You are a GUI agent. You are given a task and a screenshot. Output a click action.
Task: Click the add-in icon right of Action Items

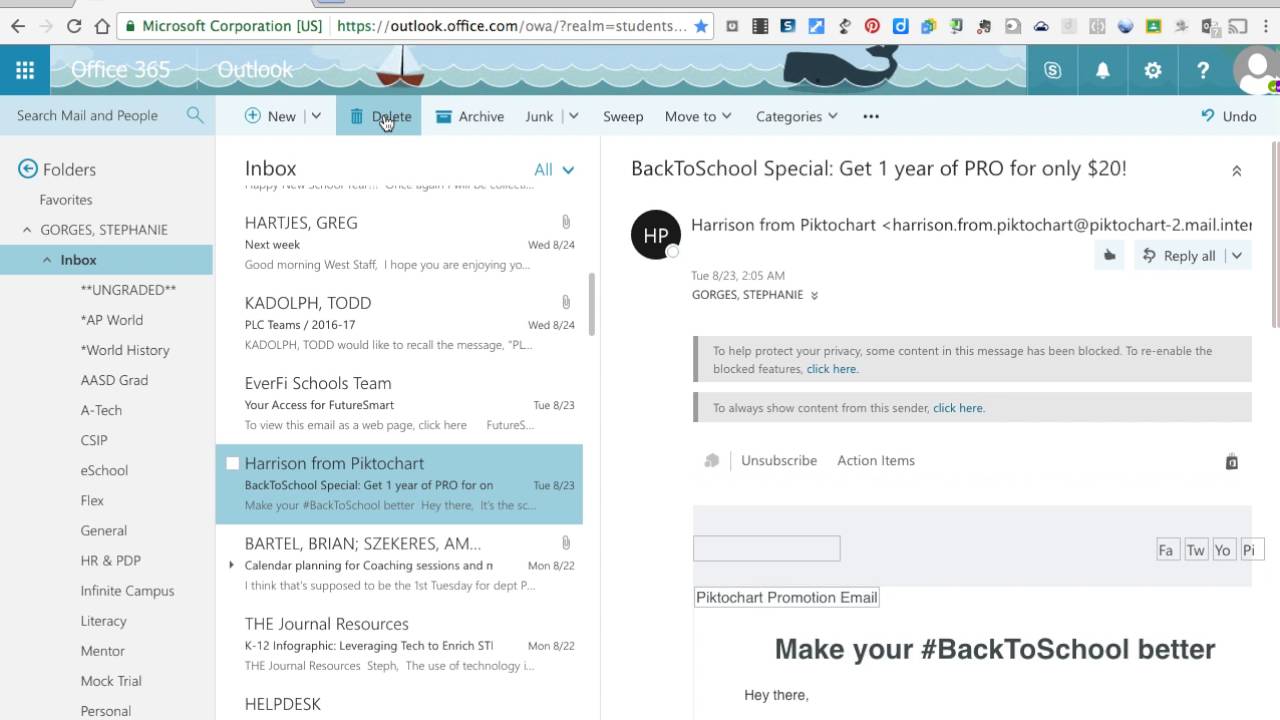coord(1232,462)
